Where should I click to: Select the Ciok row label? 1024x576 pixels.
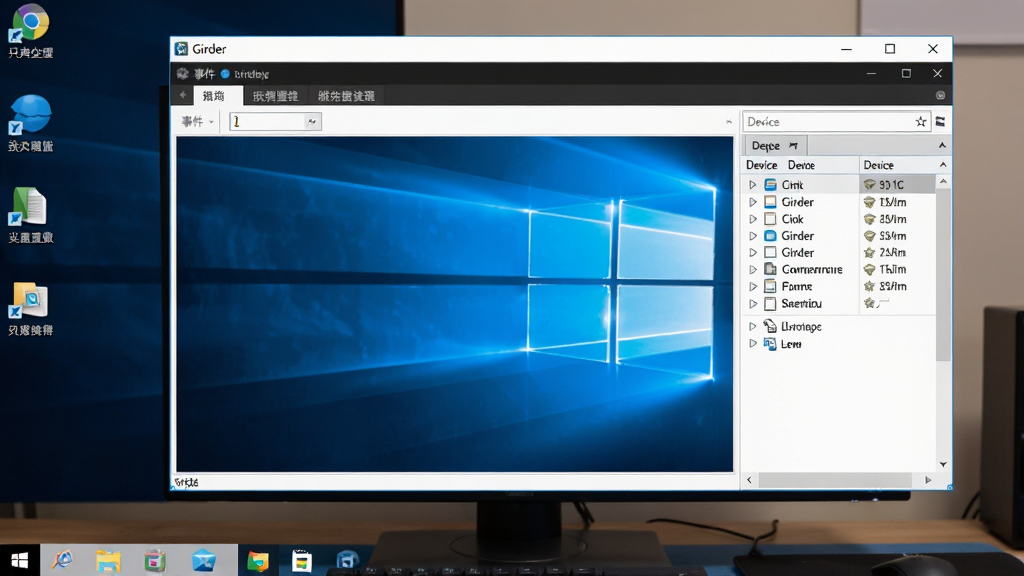point(792,219)
